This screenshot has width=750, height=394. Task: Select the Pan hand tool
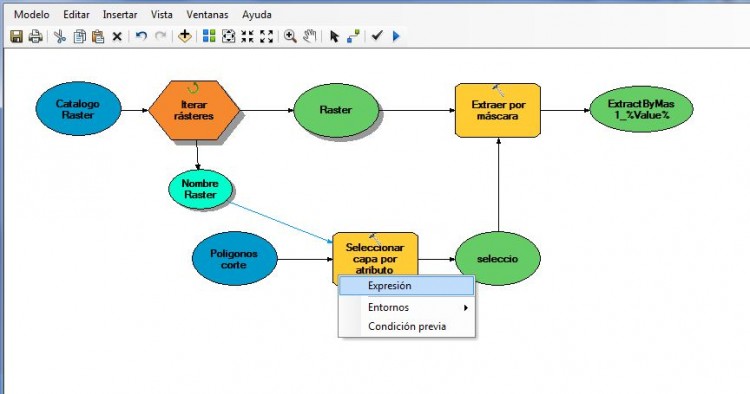pyautogui.click(x=310, y=36)
